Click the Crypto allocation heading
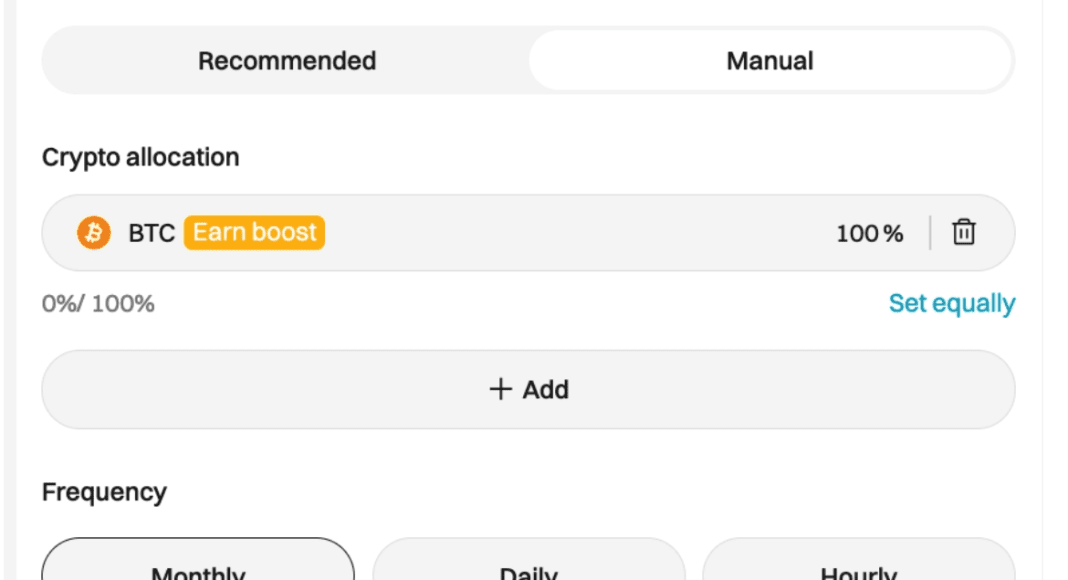The image size is (1068, 580). pos(140,157)
